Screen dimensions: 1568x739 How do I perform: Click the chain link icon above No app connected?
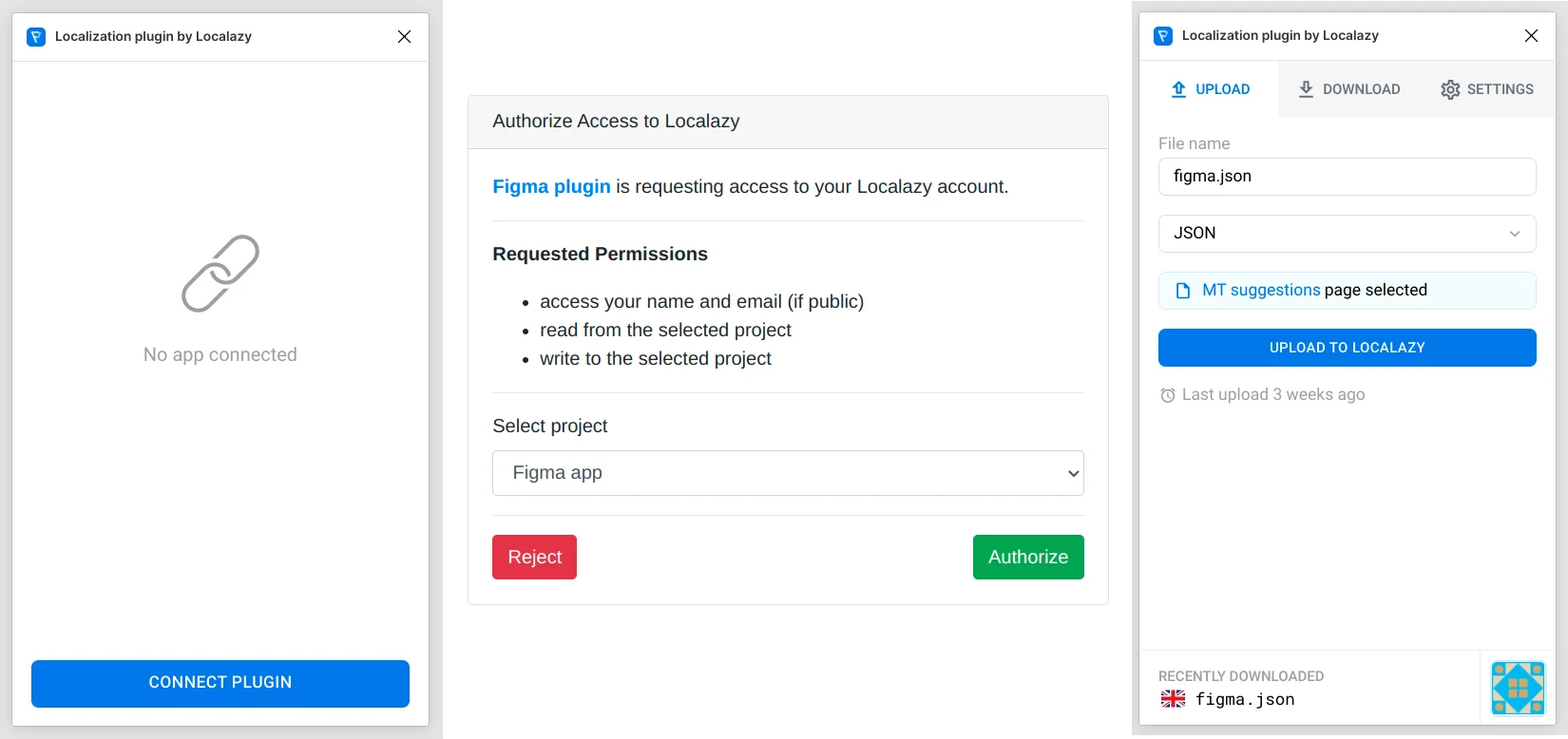pyautogui.click(x=220, y=274)
